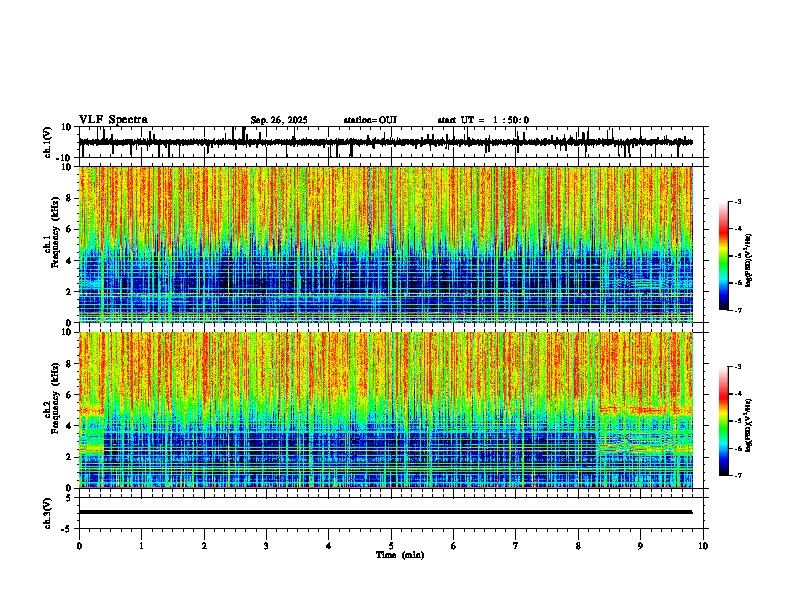Click the "10" tick on time axis

pos(703,546)
